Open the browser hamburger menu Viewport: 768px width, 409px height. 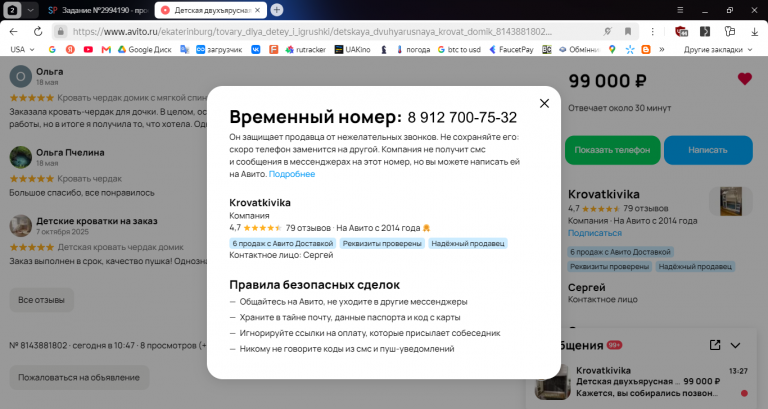pos(680,10)
